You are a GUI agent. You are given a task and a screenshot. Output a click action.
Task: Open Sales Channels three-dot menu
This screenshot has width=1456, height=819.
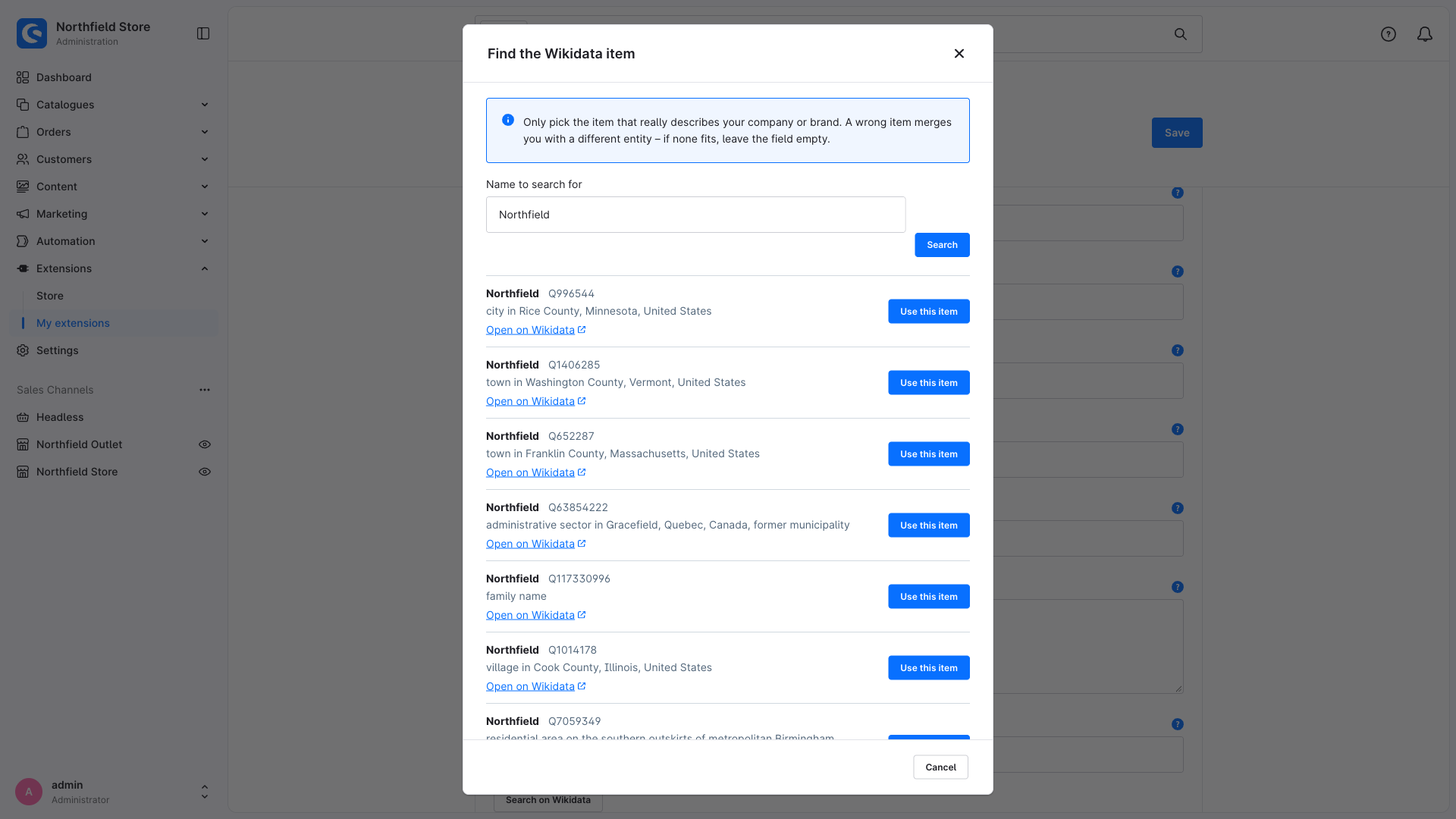click(205, 390)
